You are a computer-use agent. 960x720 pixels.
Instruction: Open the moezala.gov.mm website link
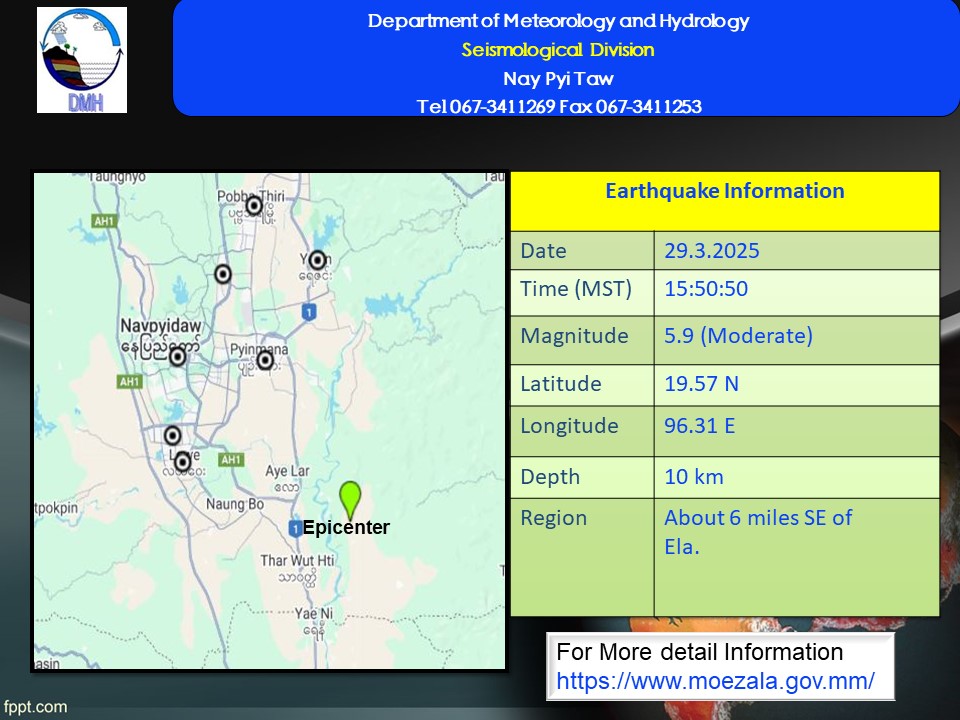click(715, 681)
